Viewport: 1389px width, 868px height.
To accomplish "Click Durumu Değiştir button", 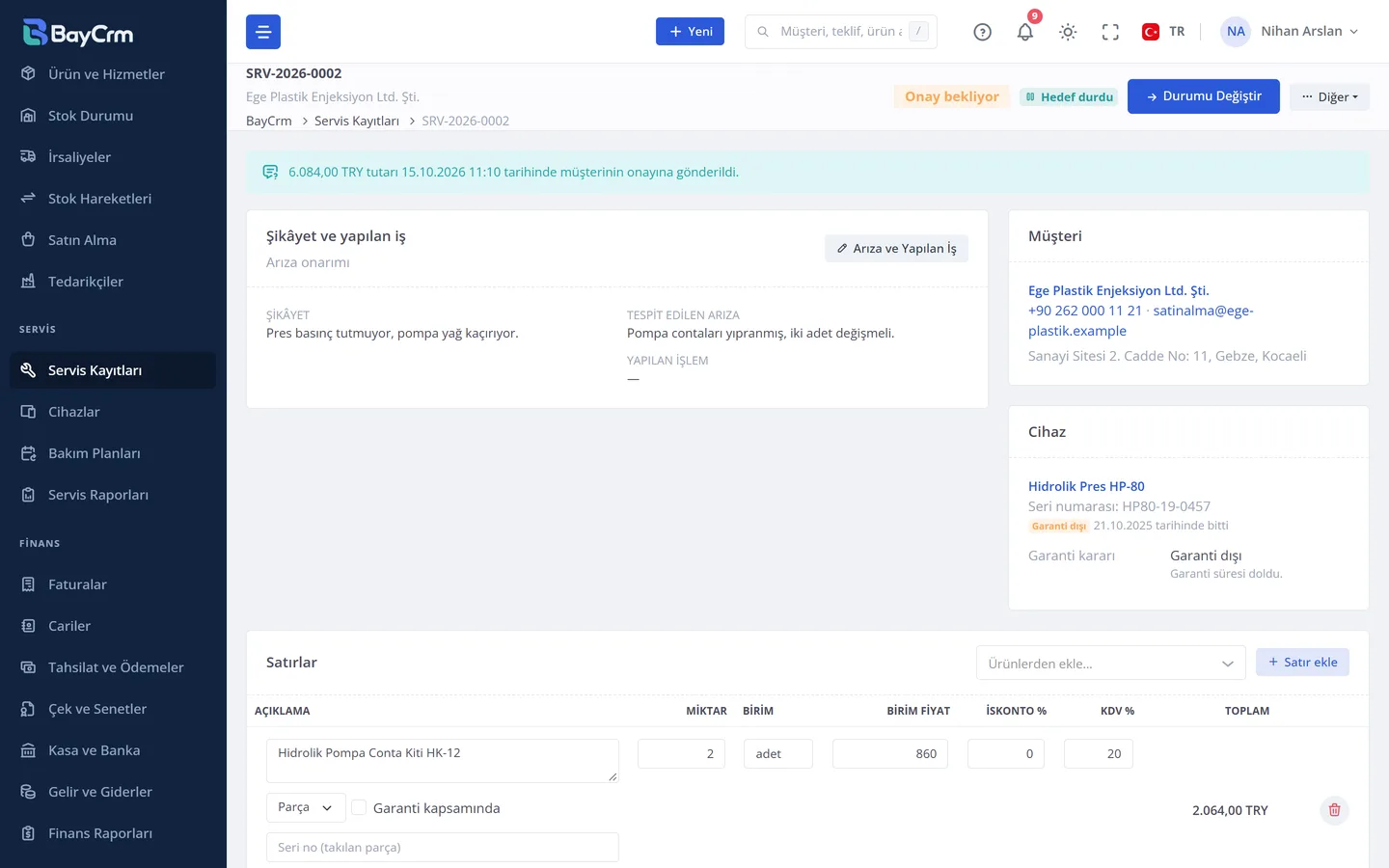I will coord(1203,96).
